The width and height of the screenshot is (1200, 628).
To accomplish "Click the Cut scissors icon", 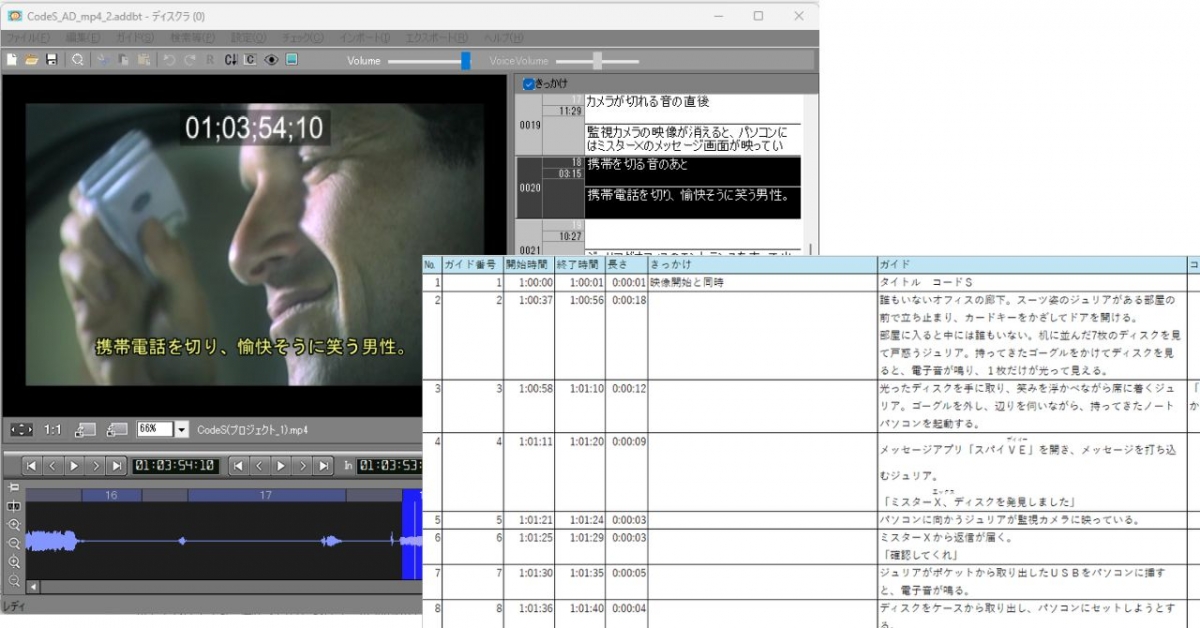I will click(x=102, y=60).
